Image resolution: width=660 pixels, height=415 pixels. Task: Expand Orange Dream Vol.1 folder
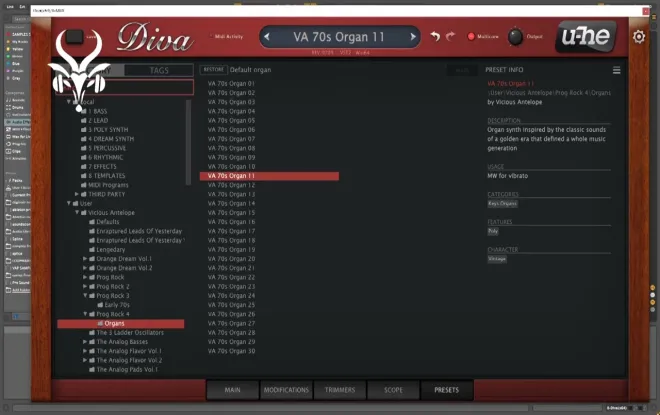tap(85, 259)
